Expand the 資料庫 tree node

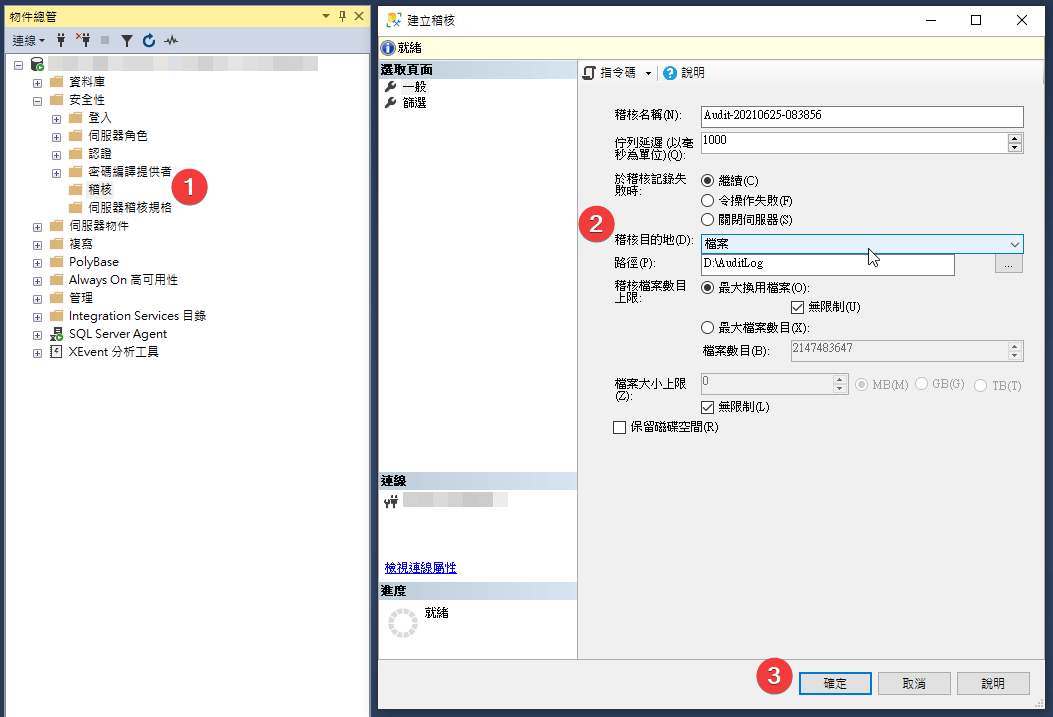38,82
